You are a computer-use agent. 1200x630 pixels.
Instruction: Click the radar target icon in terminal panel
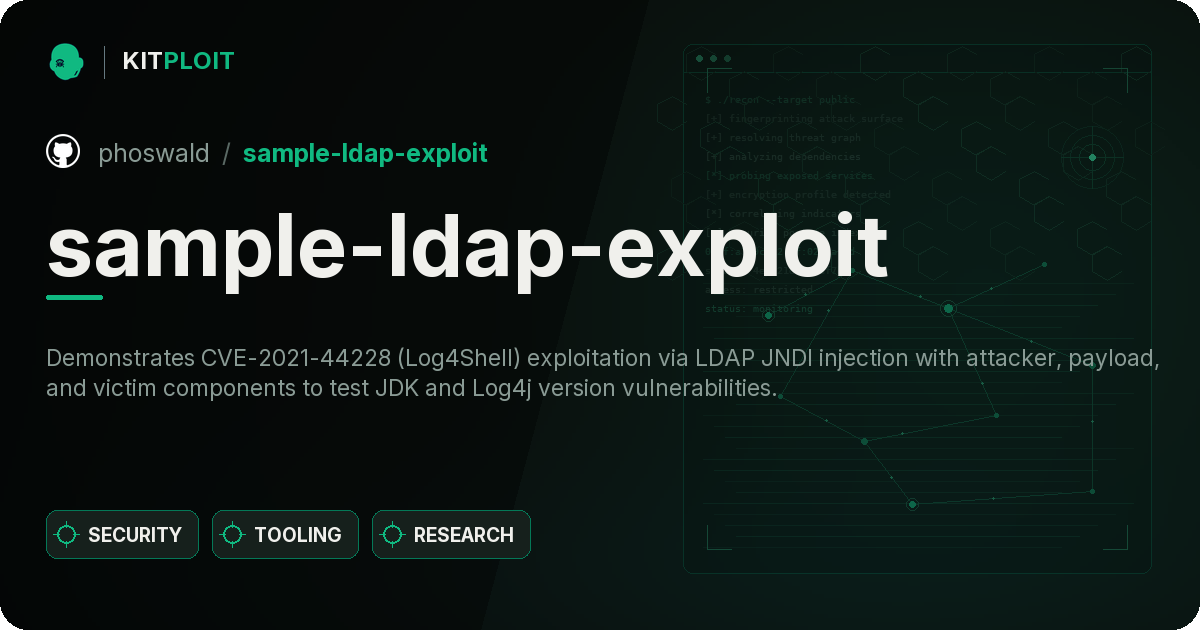click(1092, 157)
